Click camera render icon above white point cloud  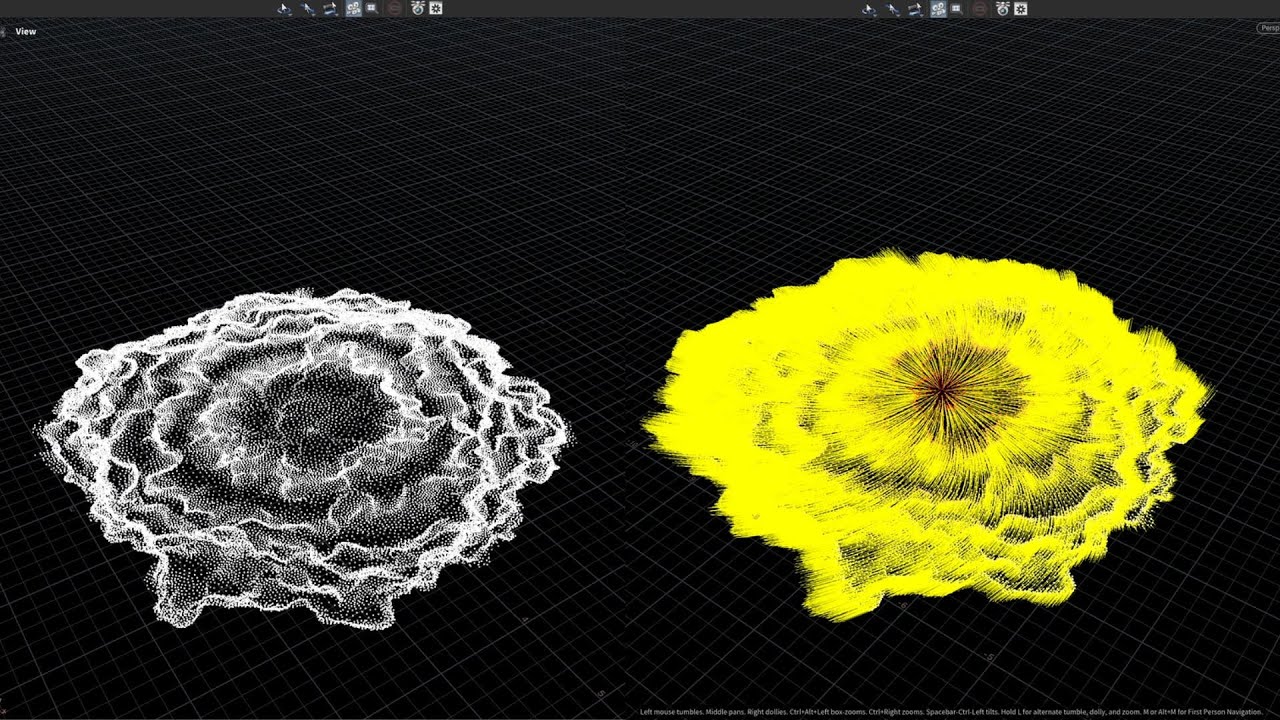417,9
